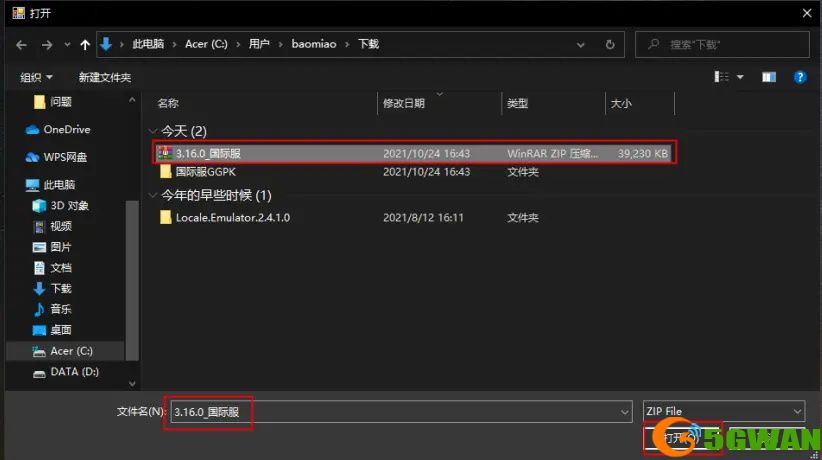This screenshot has width=822, height=460.
Task: Click 新建文件夹 button
Action: pyautogui.click(x=104, y=77)
